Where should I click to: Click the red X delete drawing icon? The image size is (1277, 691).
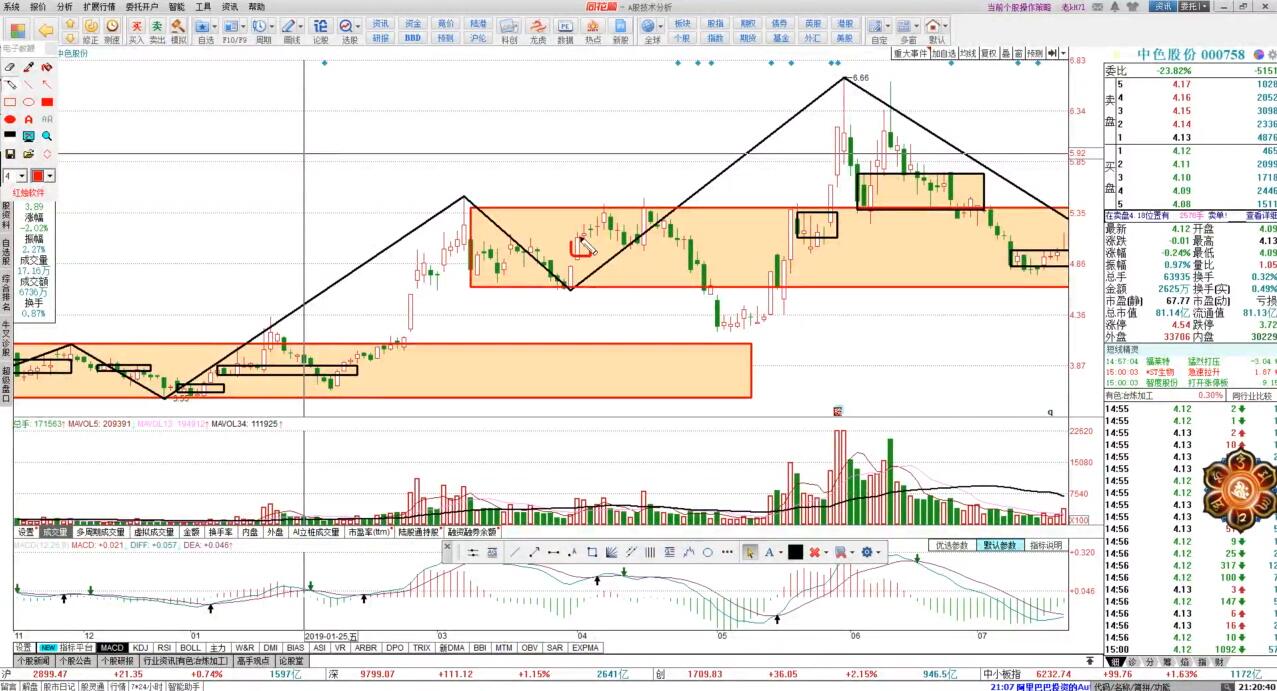(x=815, y=552)
